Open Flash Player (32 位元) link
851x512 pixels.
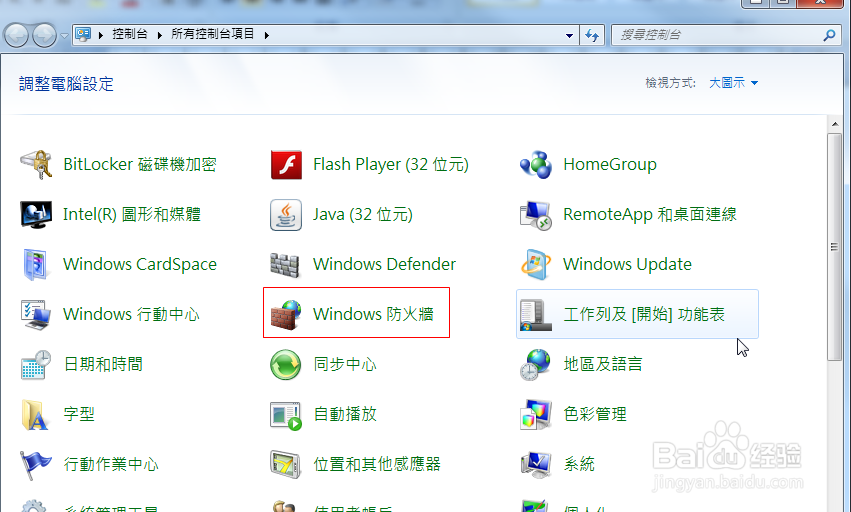tap(391, 165)
